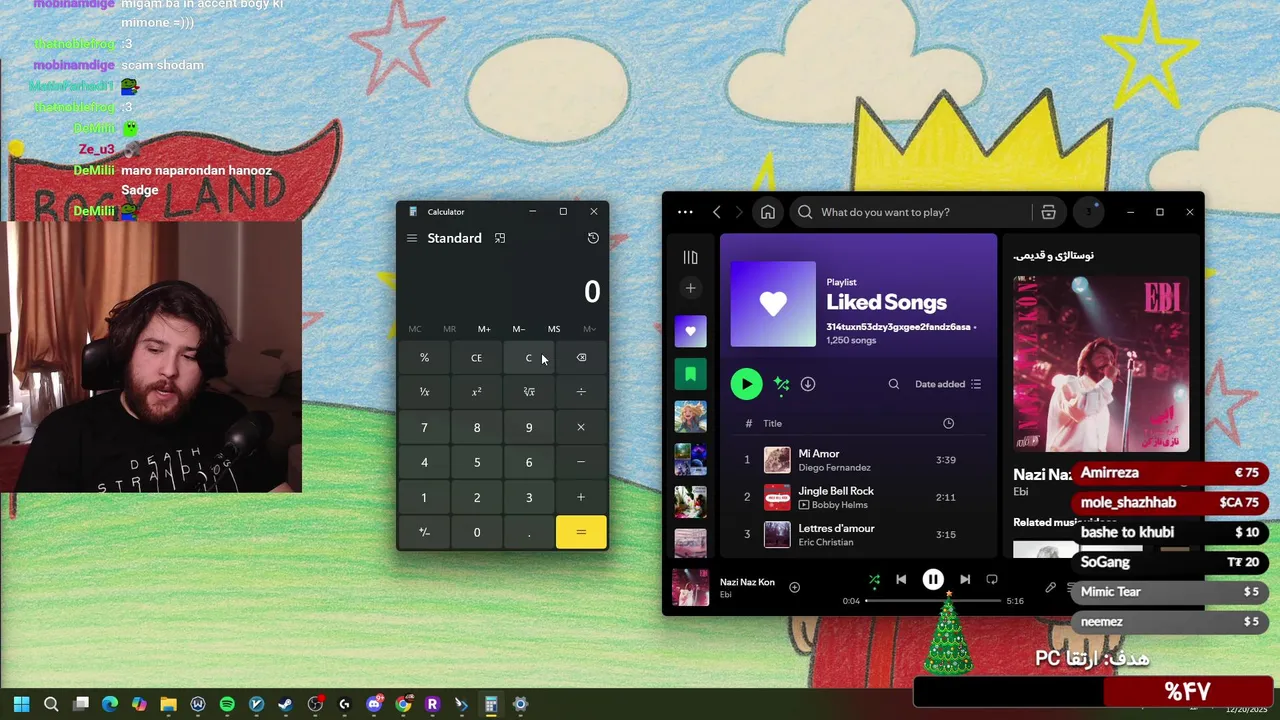Screen dimensions: 1280x720
Task: Click the plus/minus sign toggle key
Action: point(424,532)
